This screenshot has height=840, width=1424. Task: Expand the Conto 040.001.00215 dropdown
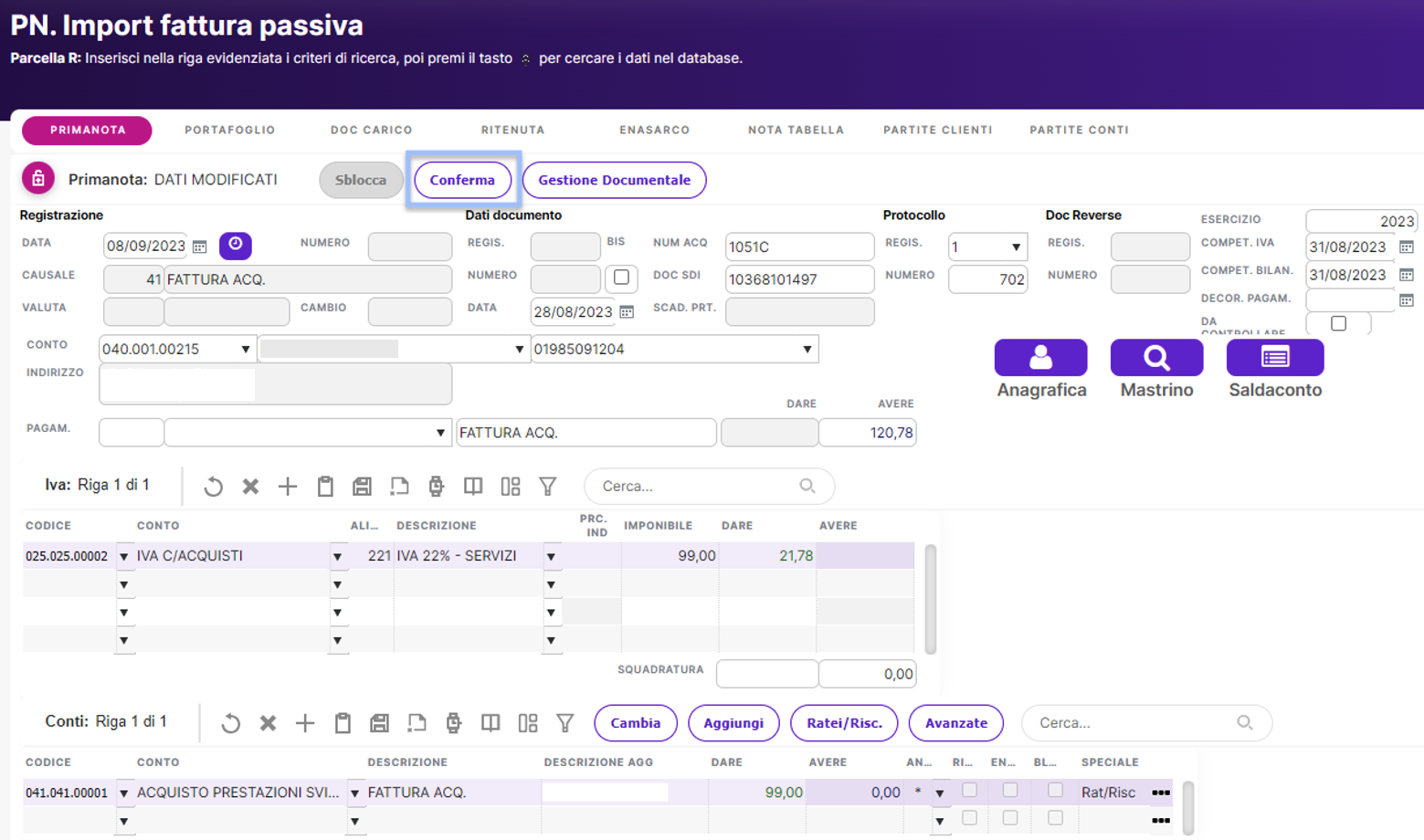point(245,349)
